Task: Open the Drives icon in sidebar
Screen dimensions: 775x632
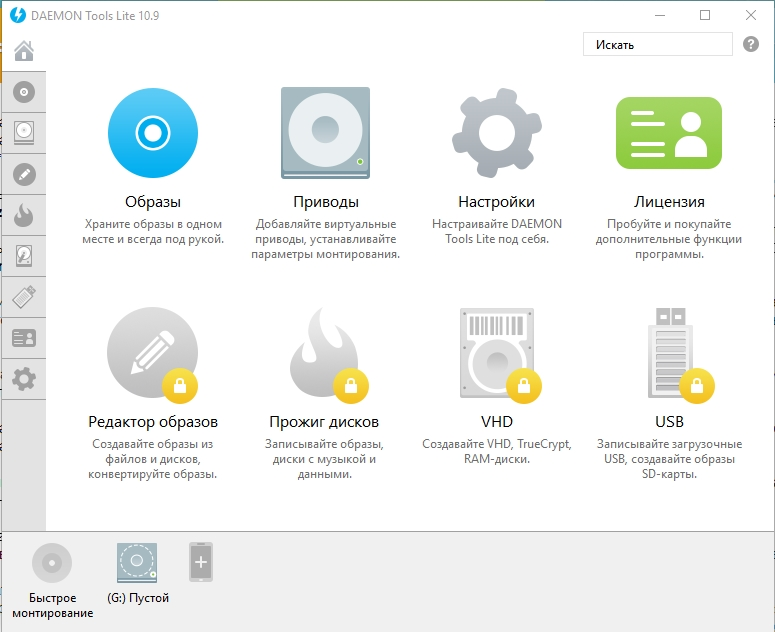Action: click(x=24, y=133)
